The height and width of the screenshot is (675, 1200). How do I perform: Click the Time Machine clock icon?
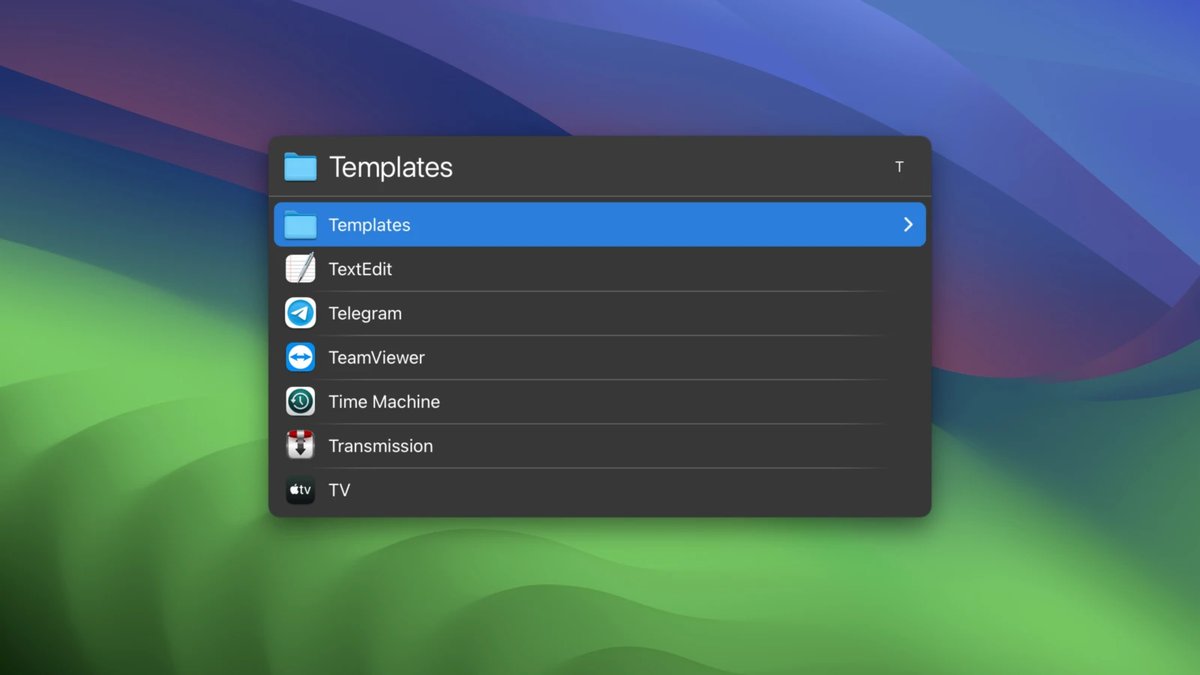point(300,401)
